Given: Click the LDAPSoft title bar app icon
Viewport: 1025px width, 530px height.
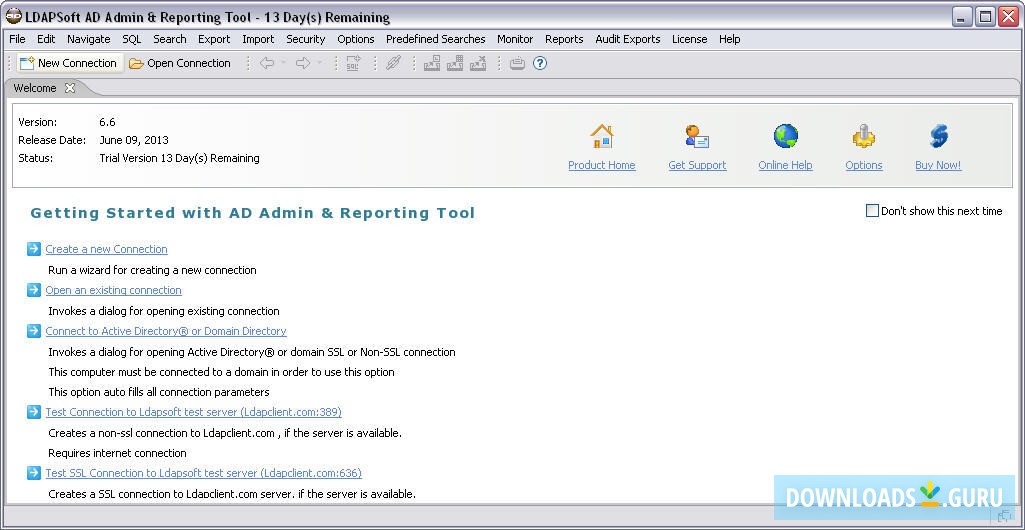Looking at the screenshot, I should (13, 16).
